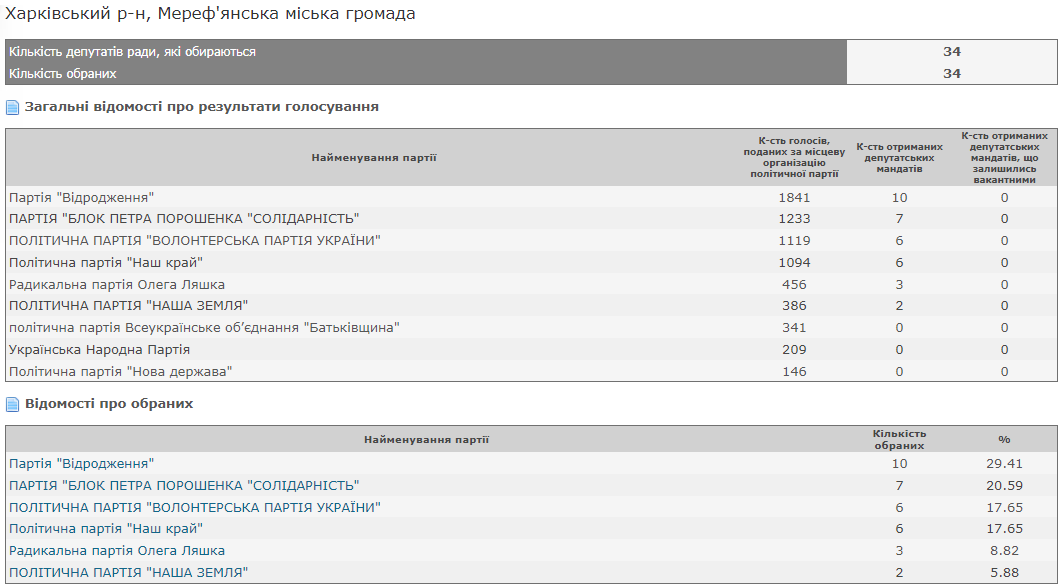Click the "Загальні відомості про результати голосування" heading
The width and height of the screenshot is (1060, 584).
201,107
